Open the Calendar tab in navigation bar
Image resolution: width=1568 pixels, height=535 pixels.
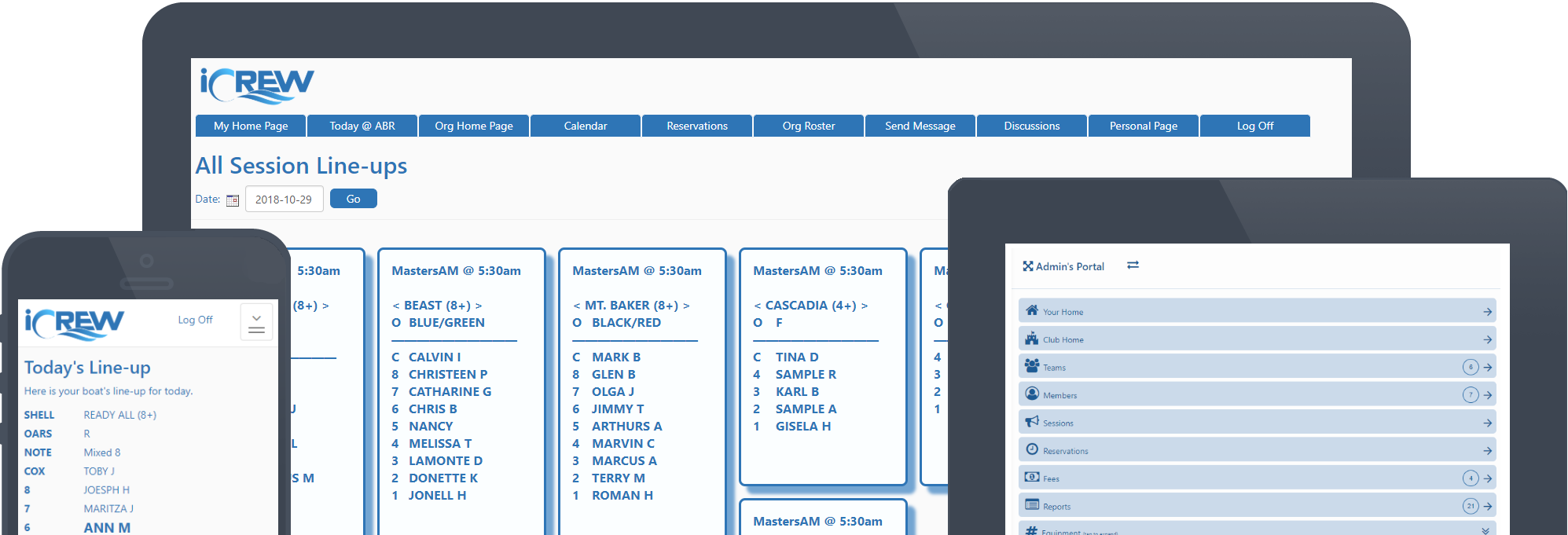coord(586,126)
